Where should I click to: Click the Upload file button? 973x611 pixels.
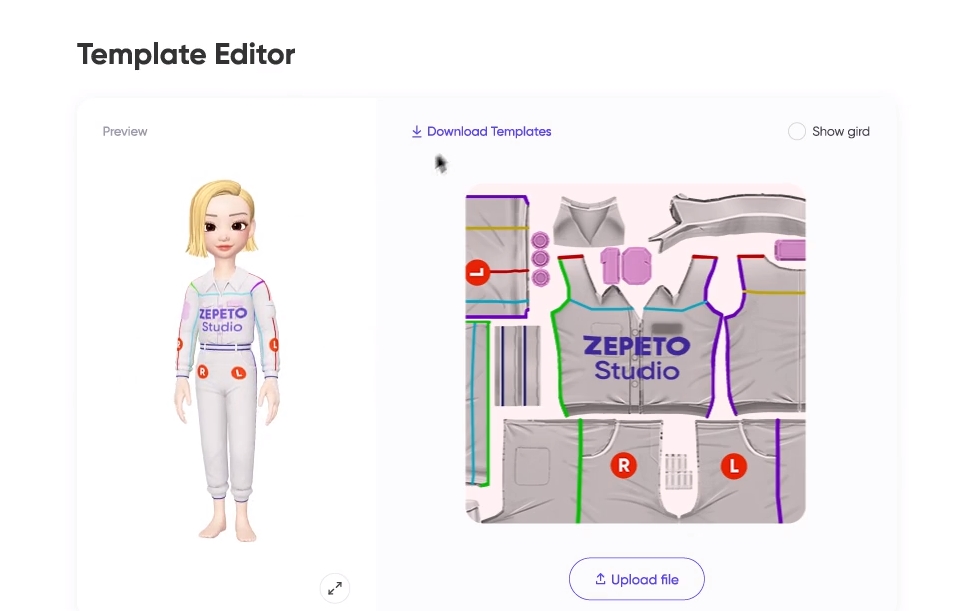coord(637,579)
